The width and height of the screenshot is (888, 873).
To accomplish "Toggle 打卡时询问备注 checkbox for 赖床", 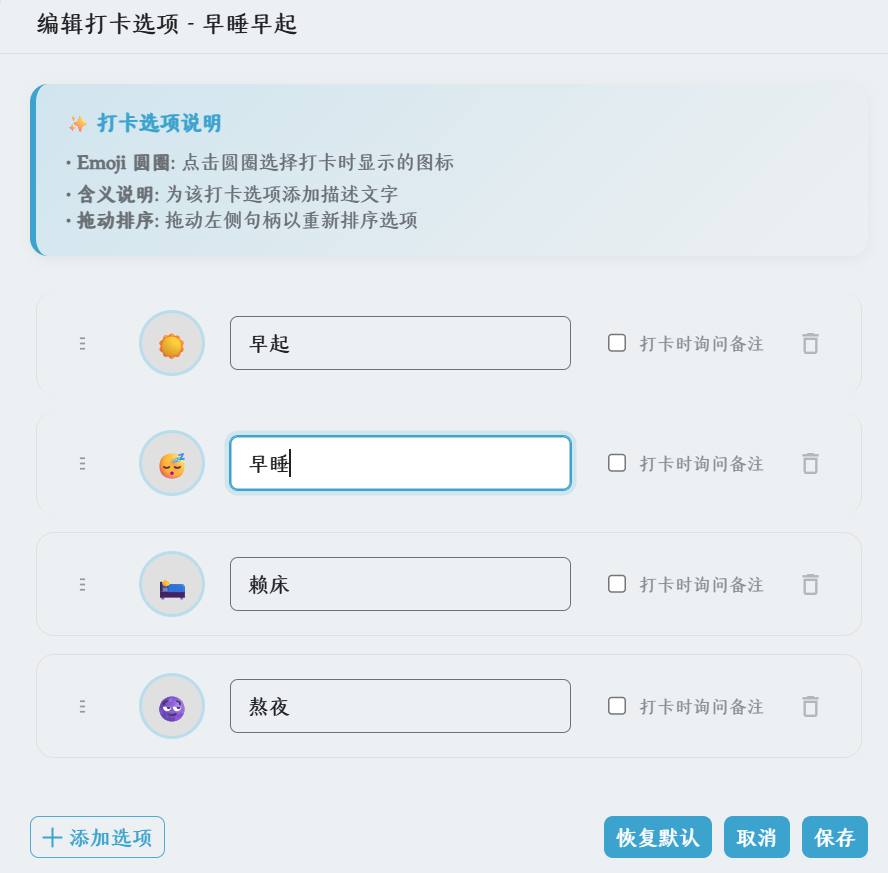I will (x=617, y=584).
